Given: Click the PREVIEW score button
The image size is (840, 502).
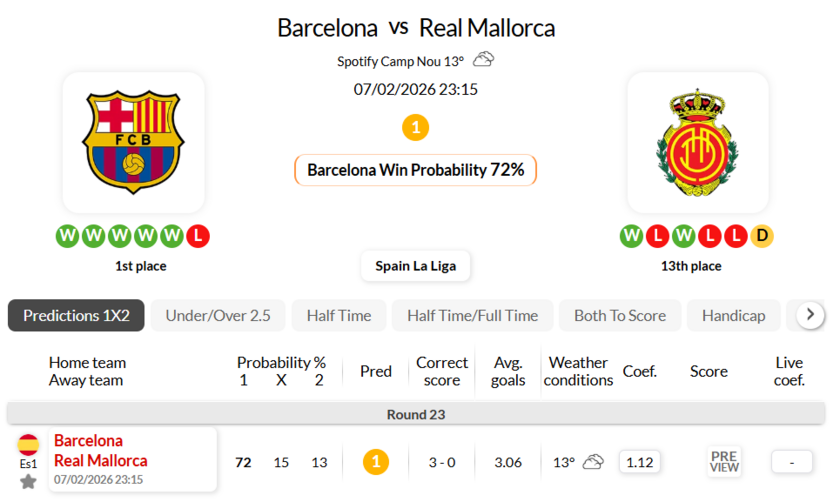Looking at the screenshot, I should coord(724,461).
